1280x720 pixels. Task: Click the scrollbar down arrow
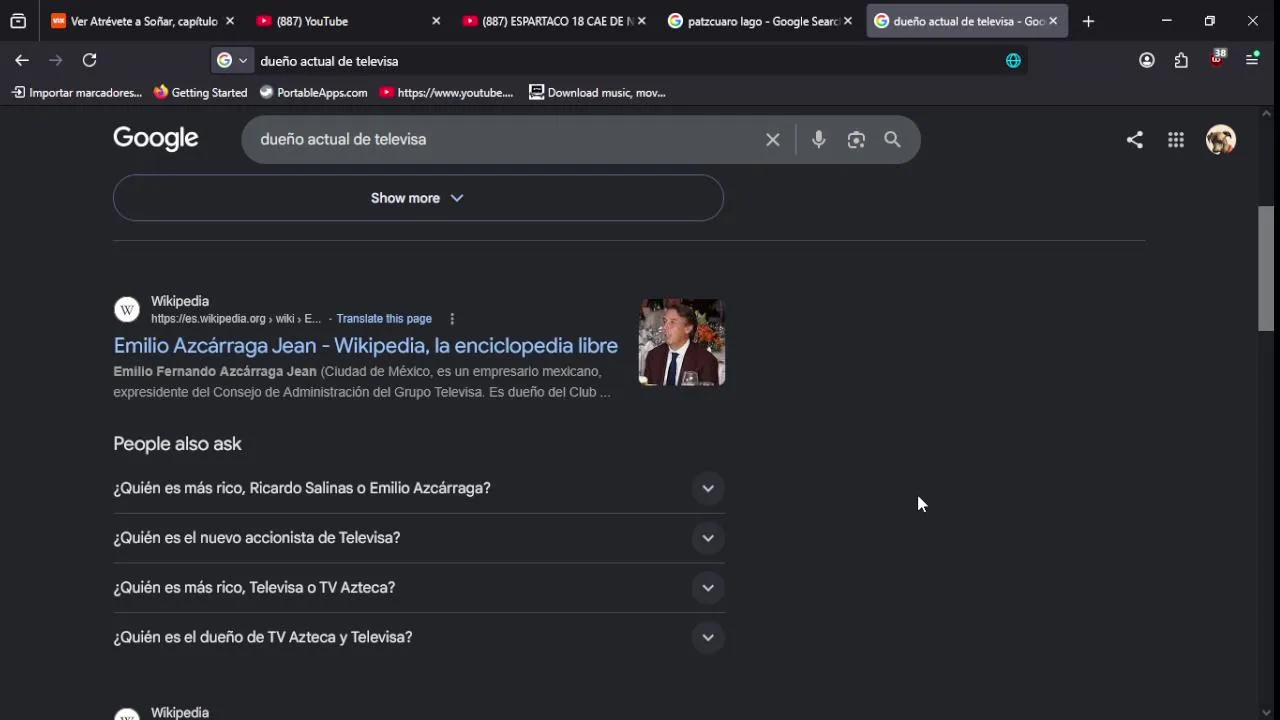point(1266,712)
